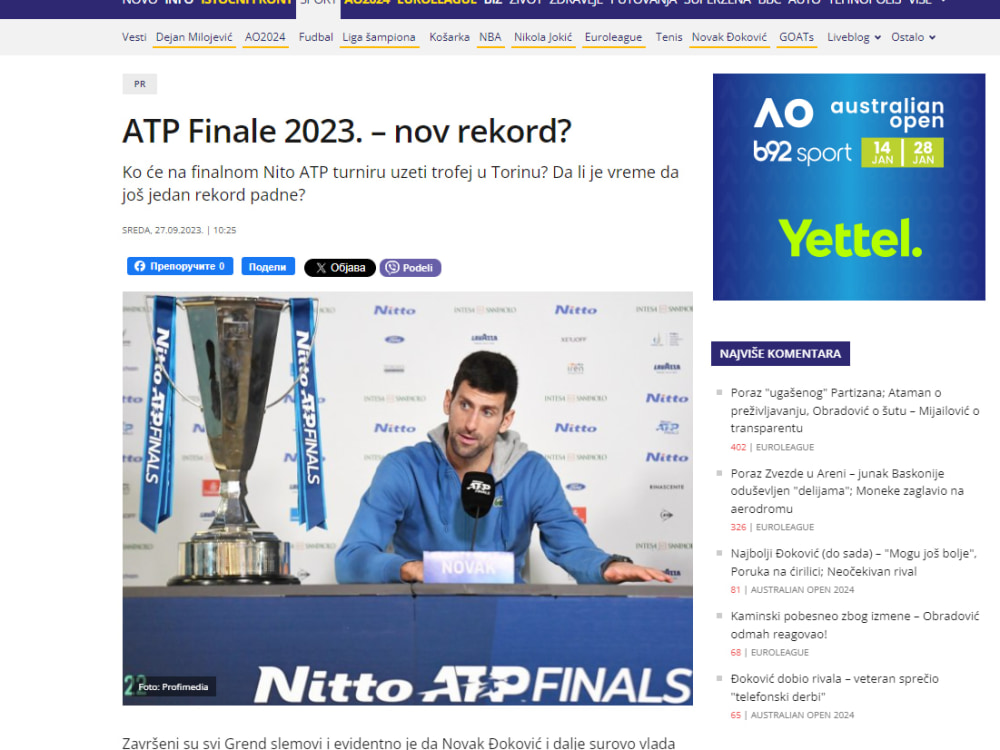Open the Djokovic ATP Finals article image
The width and height of the screenshot is (1000, 750).
408,498
